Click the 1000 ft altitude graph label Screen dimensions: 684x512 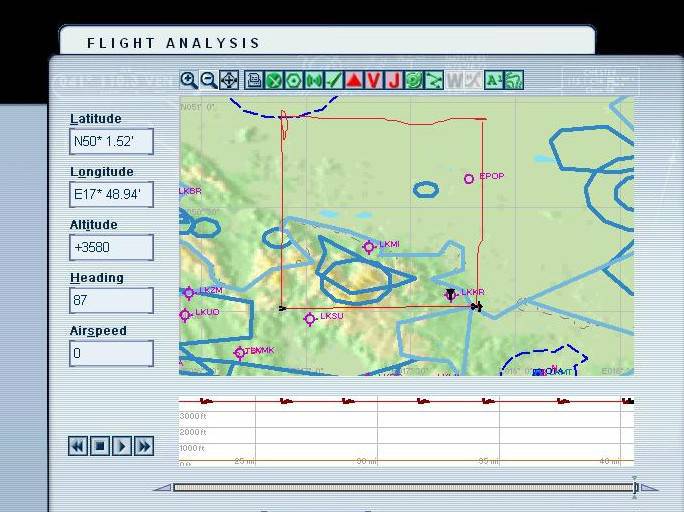click(x=192, y=448)
